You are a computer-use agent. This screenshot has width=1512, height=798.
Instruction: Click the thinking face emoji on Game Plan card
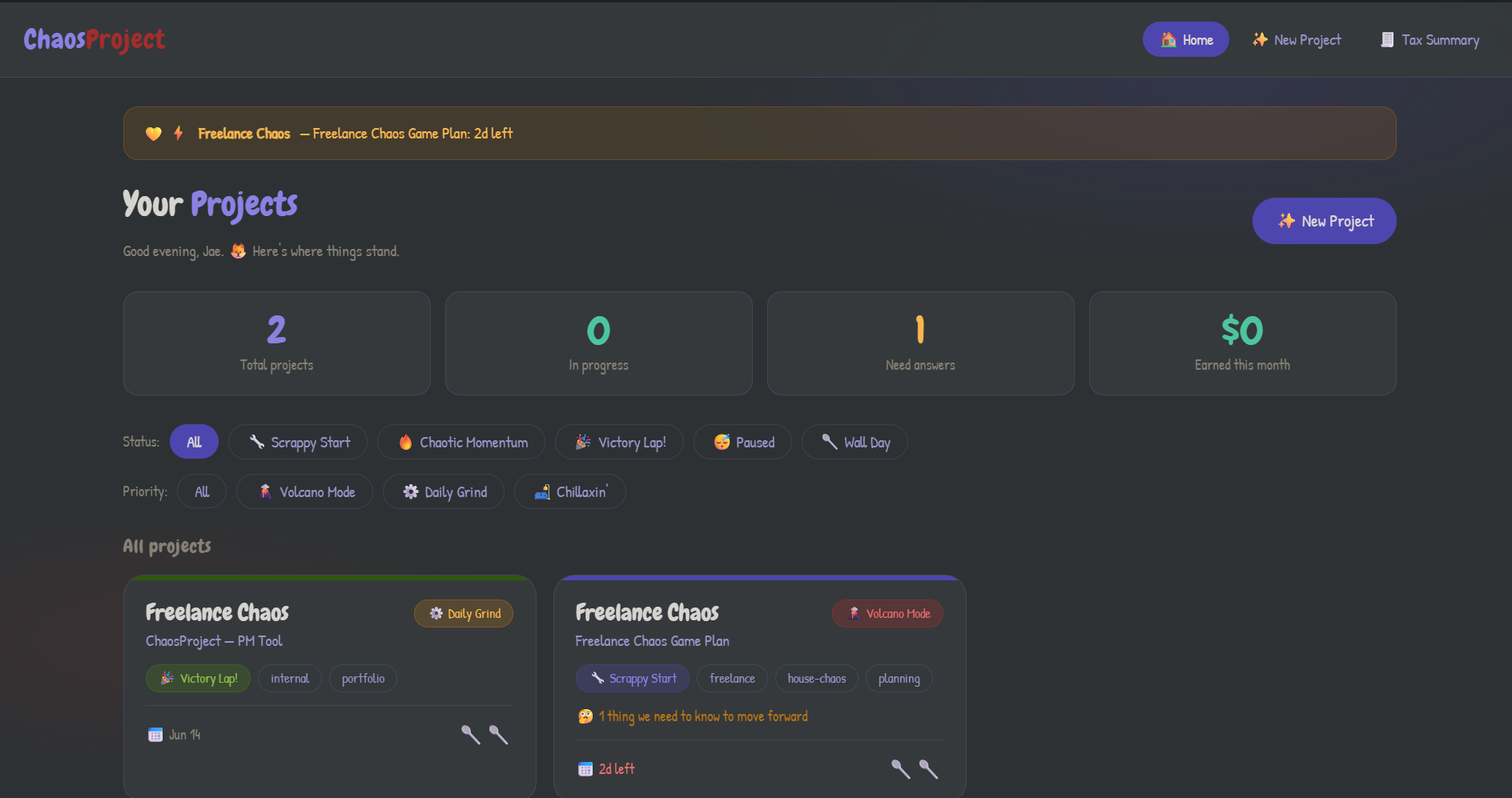tap(585, 716)
